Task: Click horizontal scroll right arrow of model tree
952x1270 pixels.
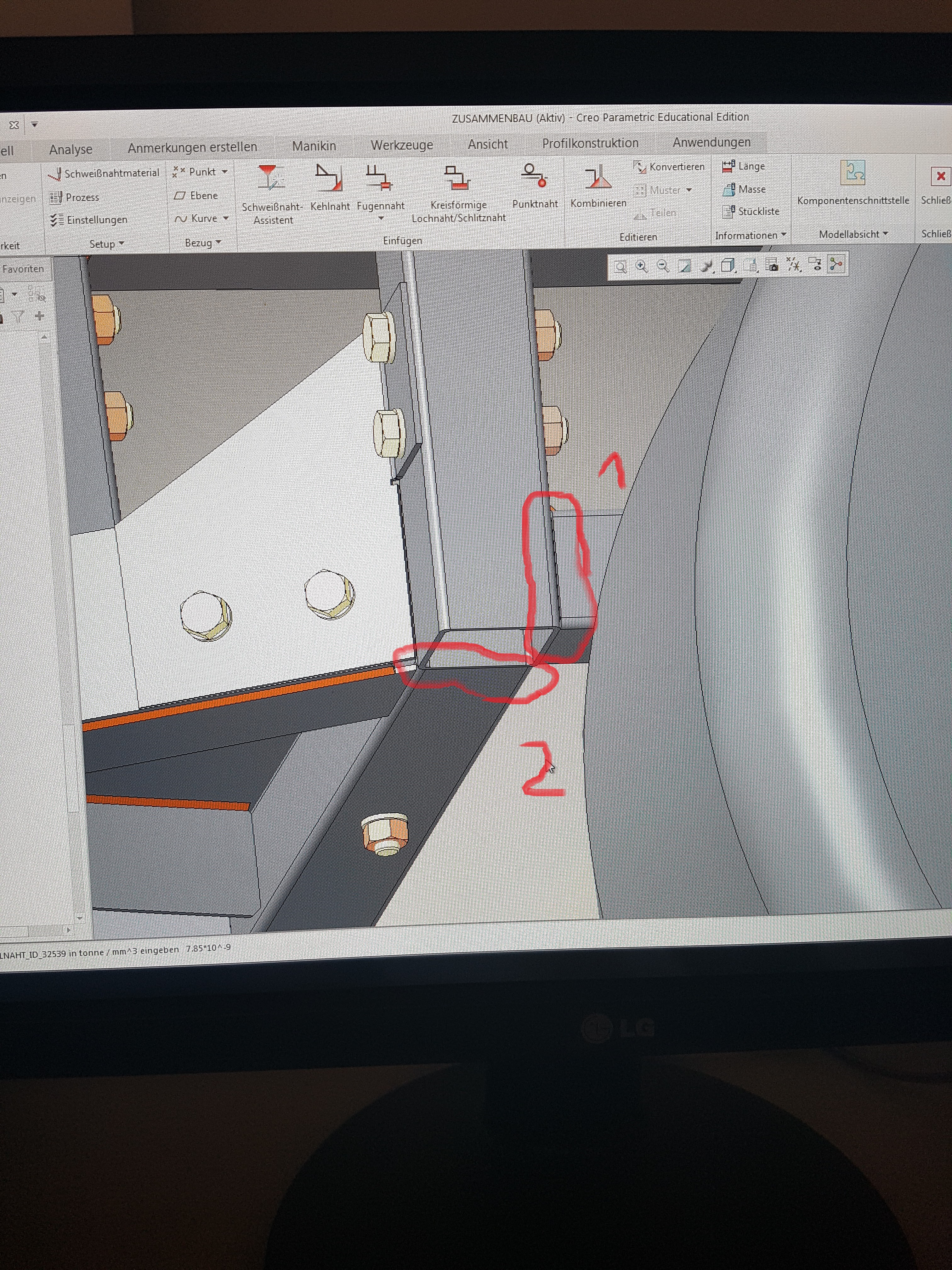Action: coord(68,930)
